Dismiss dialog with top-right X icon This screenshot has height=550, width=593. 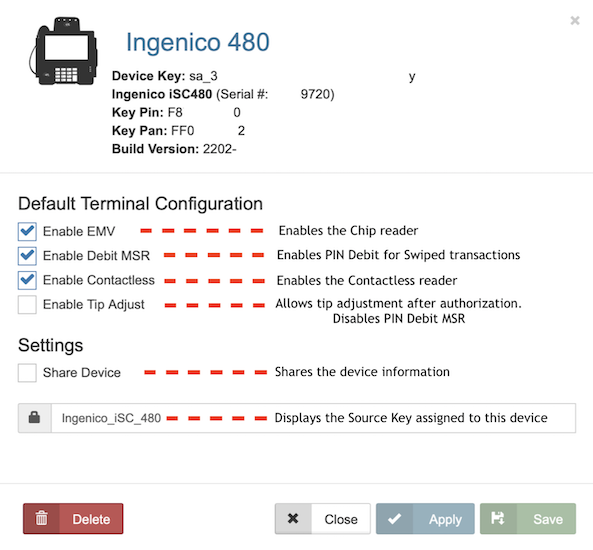pyautogui.click(x=575, y=20)
